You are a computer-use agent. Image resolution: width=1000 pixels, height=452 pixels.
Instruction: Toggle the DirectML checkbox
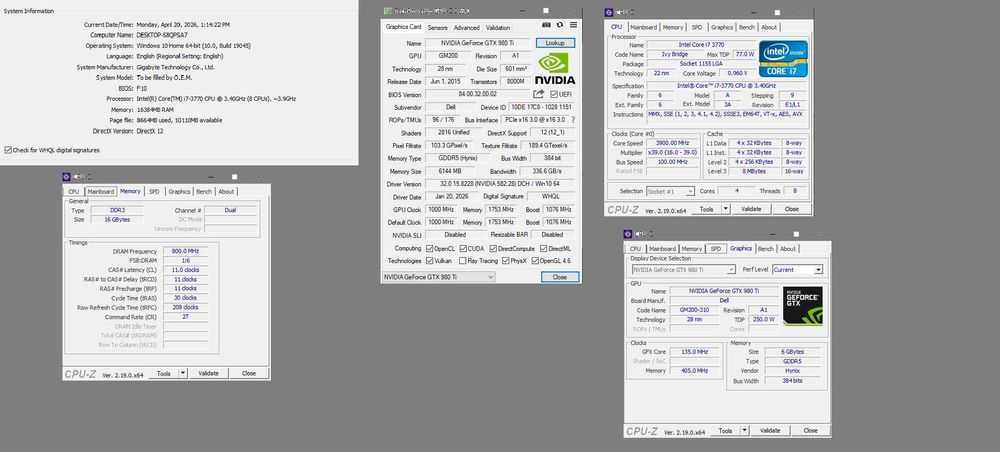[543, 249]
